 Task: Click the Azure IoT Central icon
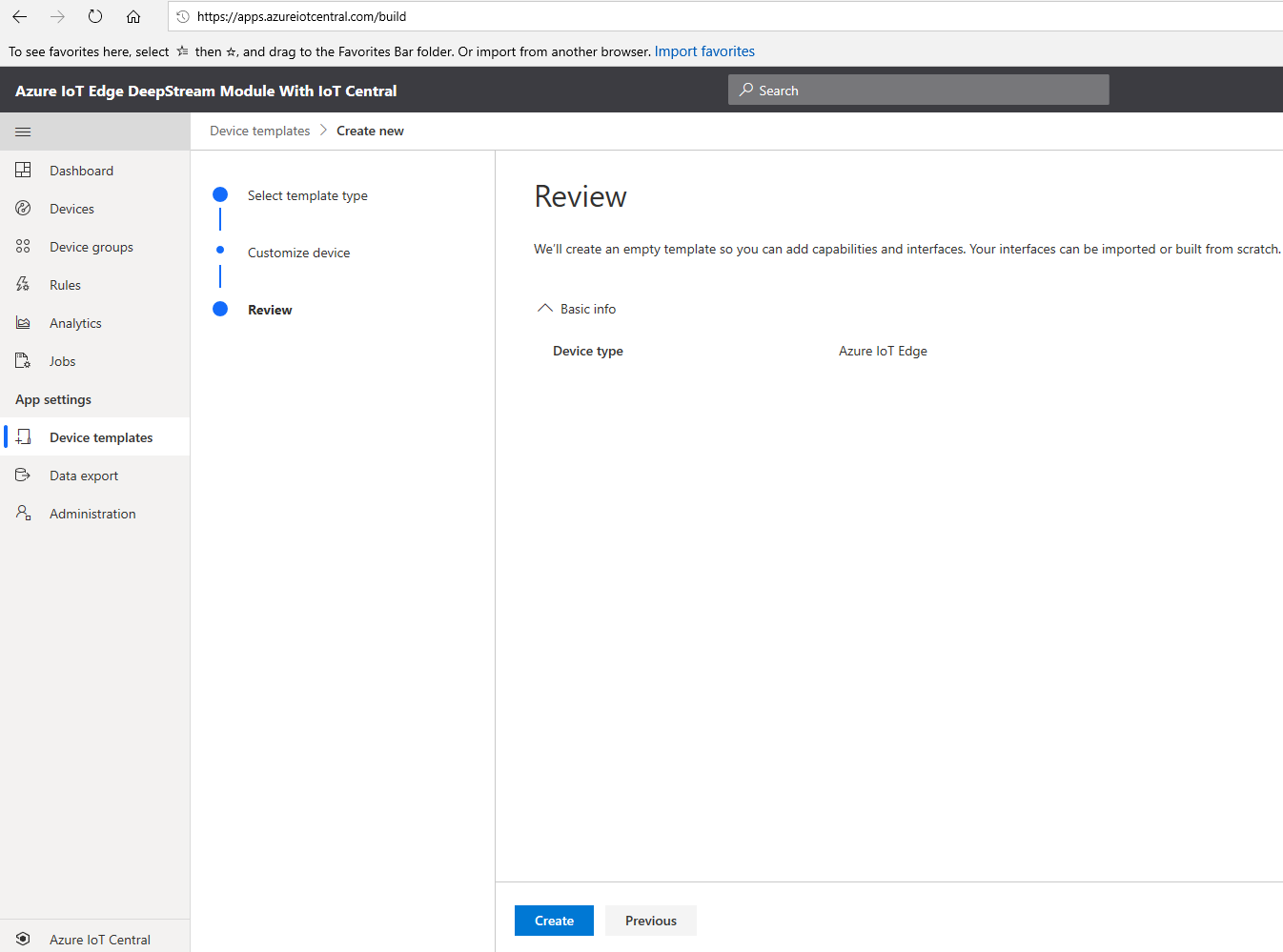coord(23,939)
